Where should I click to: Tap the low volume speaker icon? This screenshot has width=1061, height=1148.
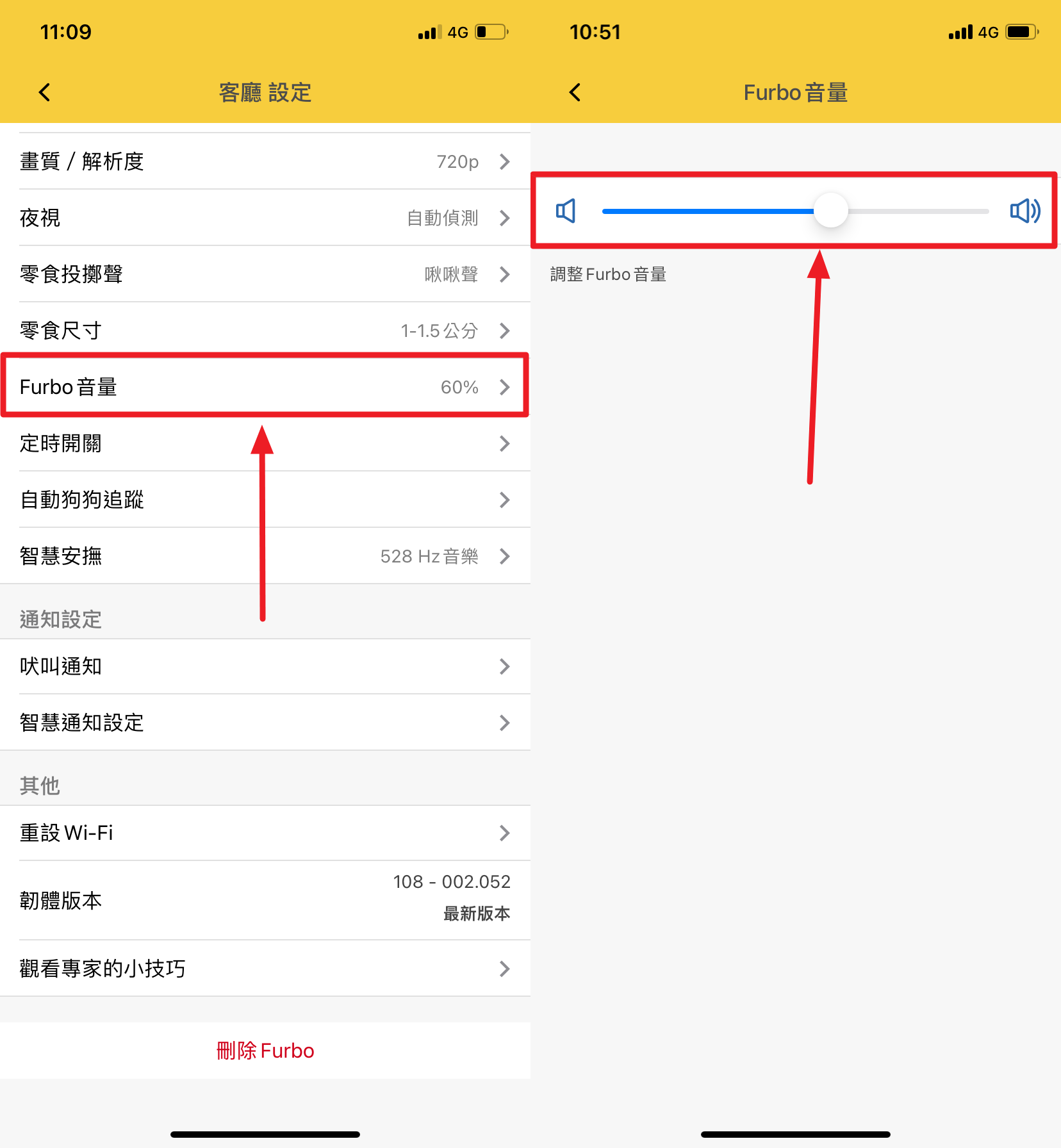566,211
